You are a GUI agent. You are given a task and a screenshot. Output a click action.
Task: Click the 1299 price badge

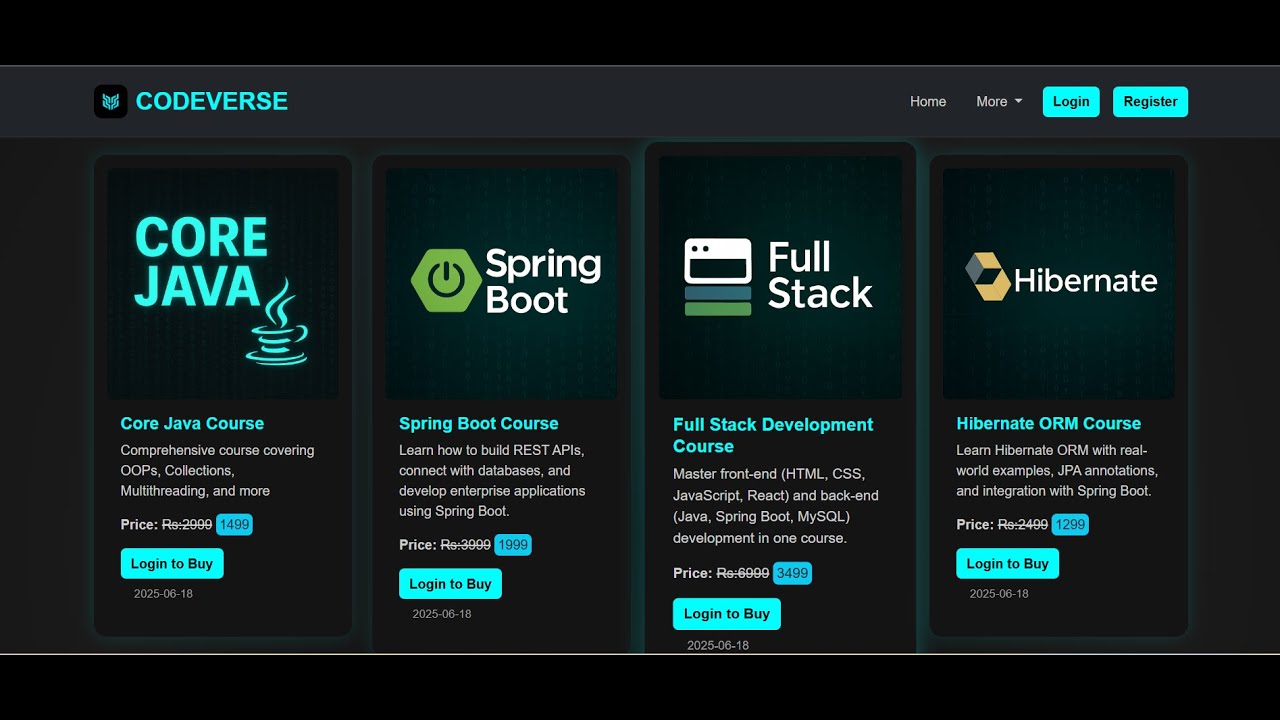tap(1070, 524)
